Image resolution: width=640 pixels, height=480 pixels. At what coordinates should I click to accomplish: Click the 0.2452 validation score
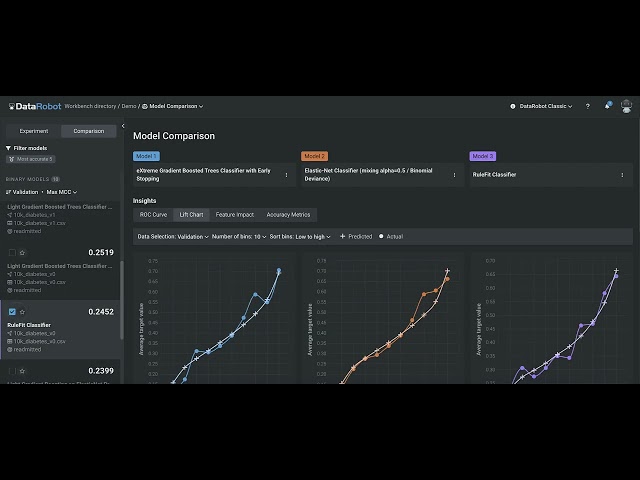(101, 312)
